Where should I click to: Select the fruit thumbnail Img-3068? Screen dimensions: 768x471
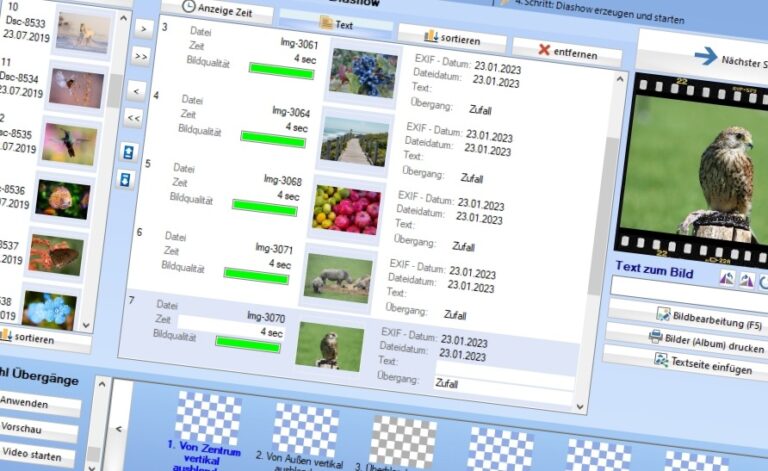tap(346, 210)
